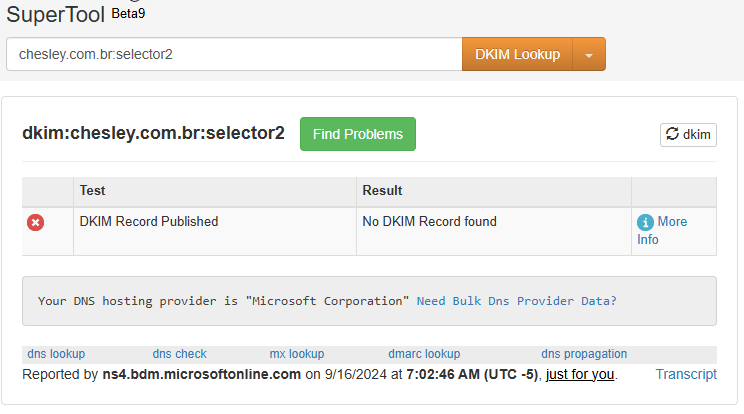This screenshot has width=744, height=414.
Task: Open the dns lookup tool link
Action: point(56,354)
